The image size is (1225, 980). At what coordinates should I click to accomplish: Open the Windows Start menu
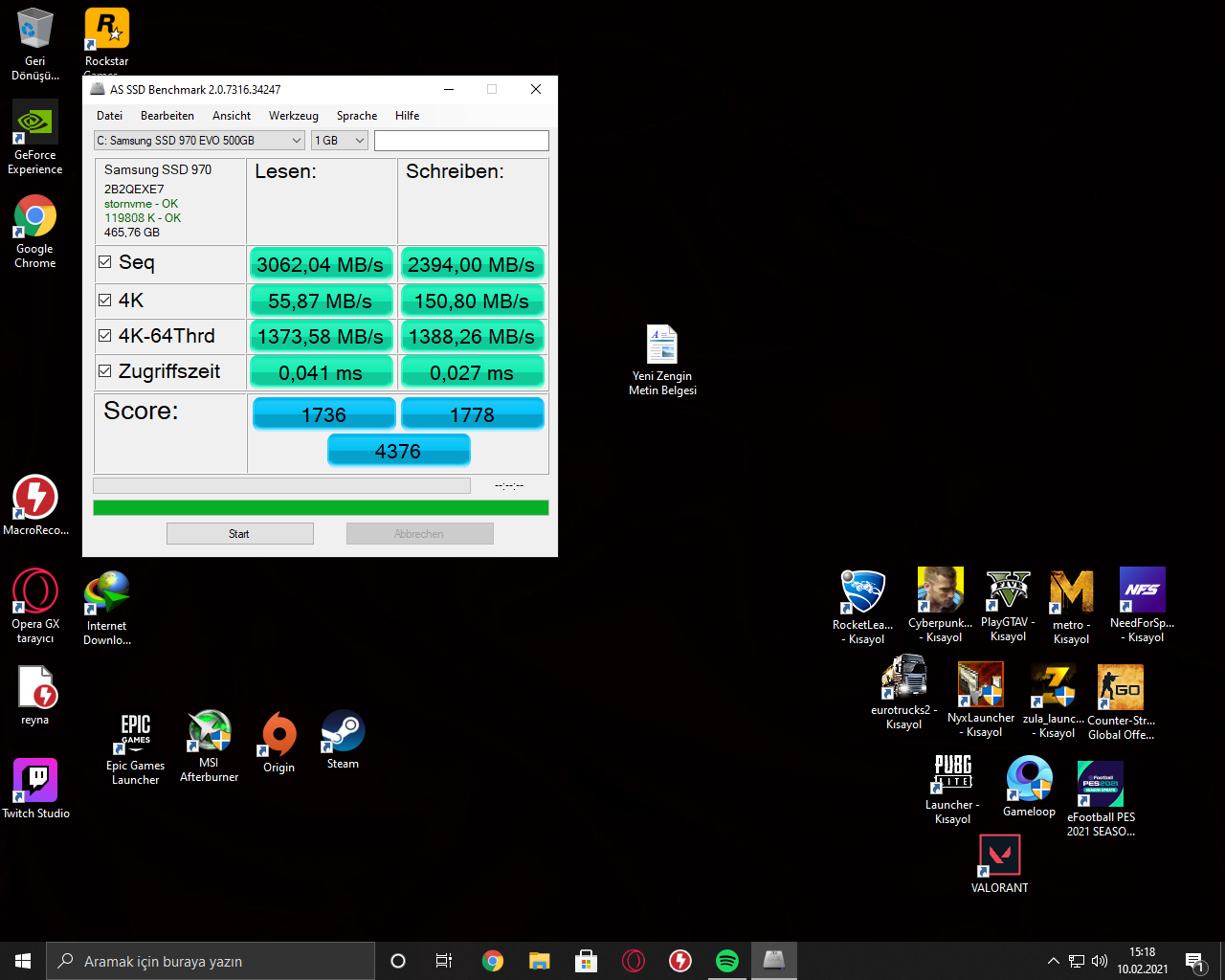click(x=23, y=961)
